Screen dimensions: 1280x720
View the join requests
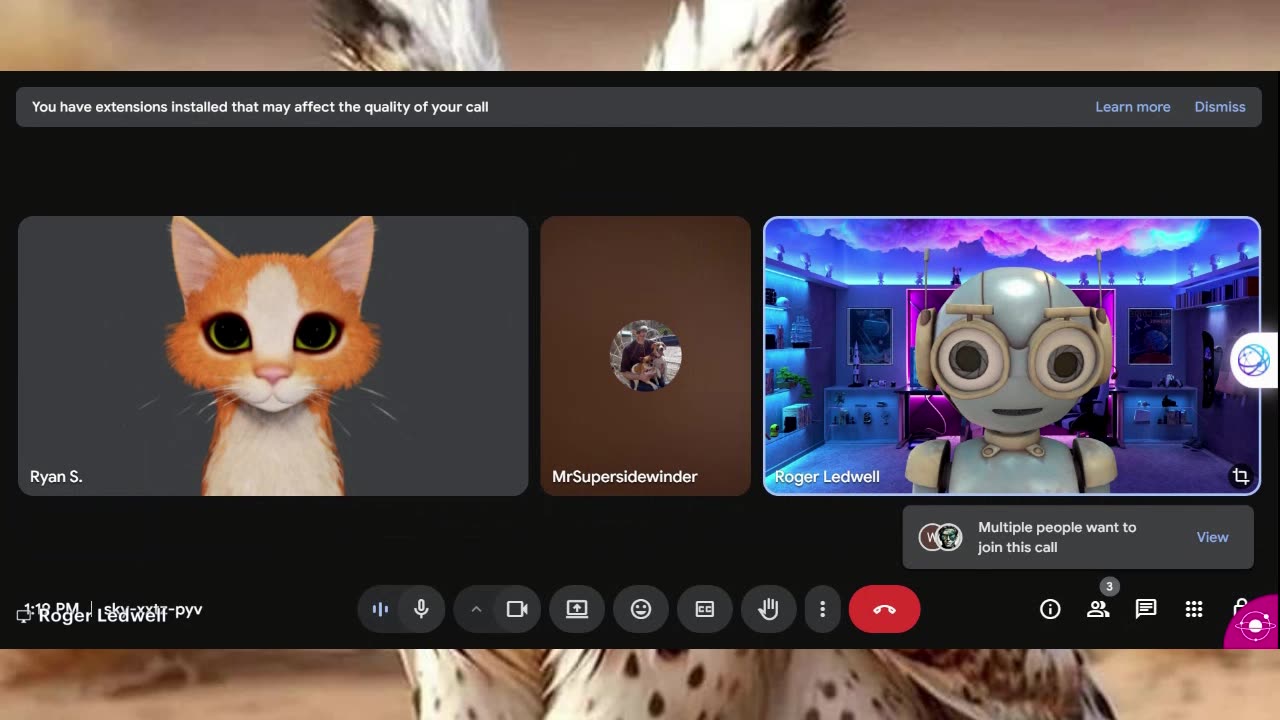(x=1212, y=537)
